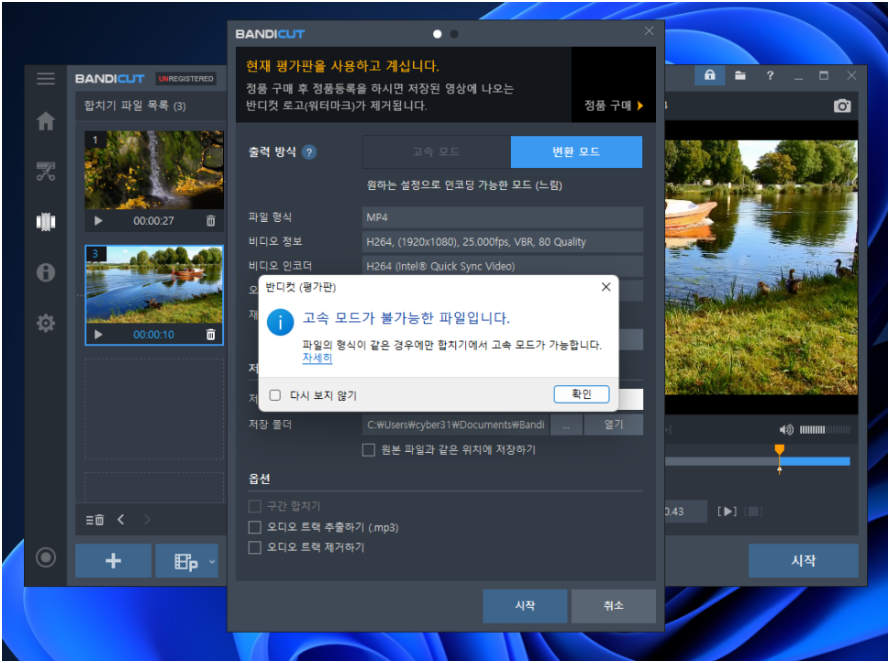Select the lake boat clip thumbnail
The height and width of the screenshot is (663, 890).
(x=154, y=285)
